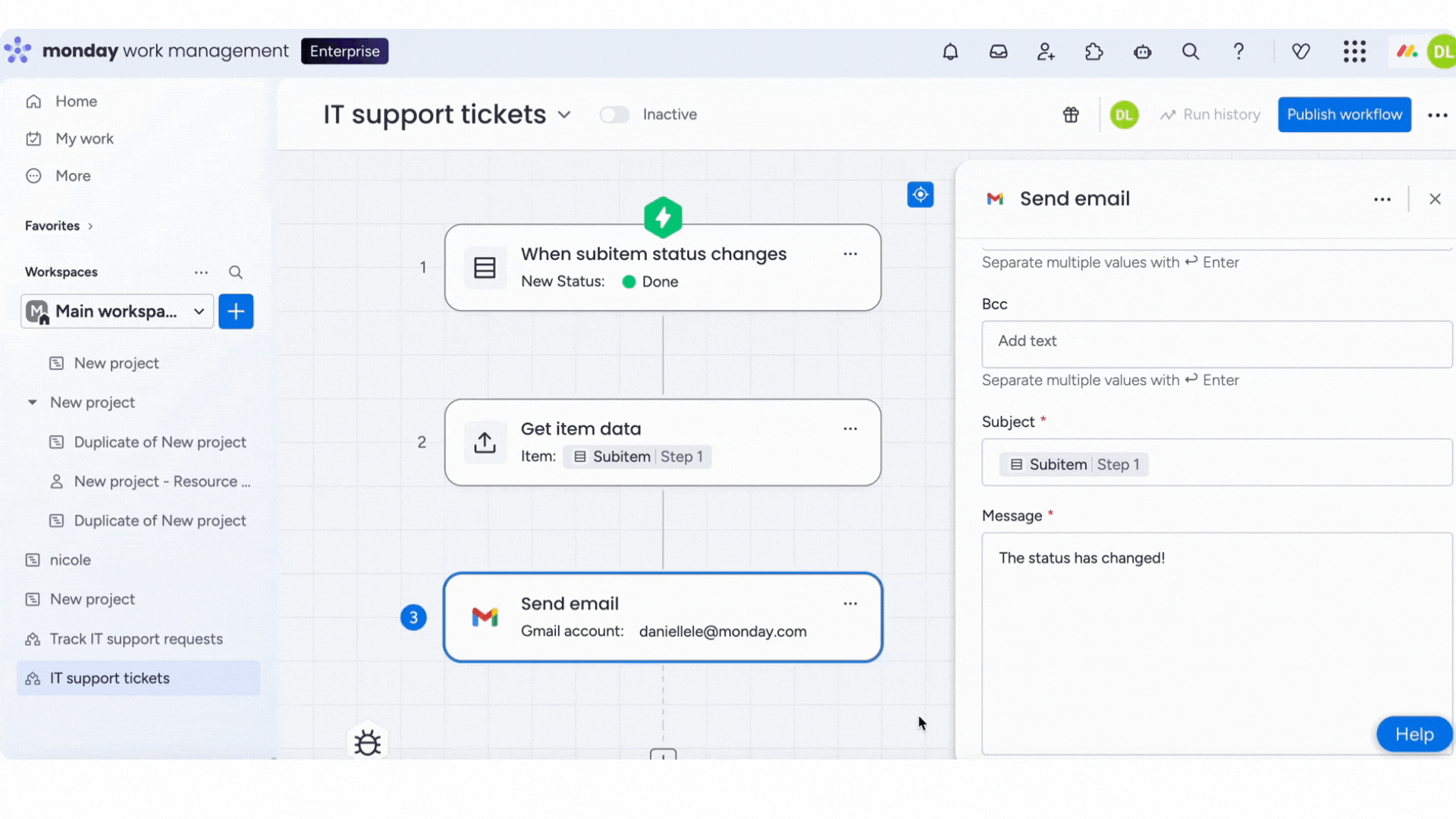Viewport: 1456px width, 819px height.
Task: Select the Send email step card
Action: tap(663, 617)
